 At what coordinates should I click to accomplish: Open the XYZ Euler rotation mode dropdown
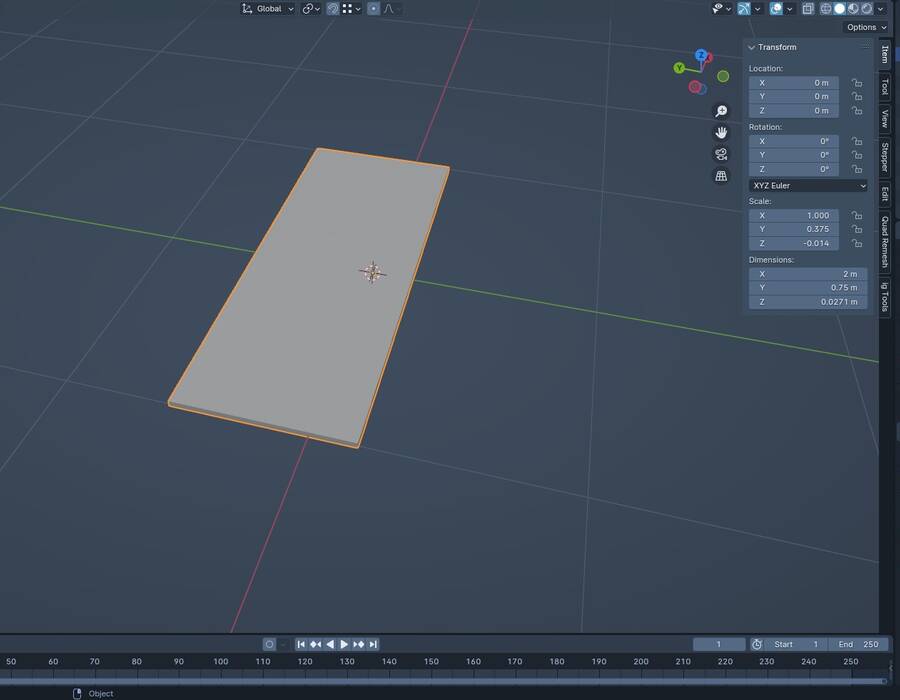[x=808, y=185]
